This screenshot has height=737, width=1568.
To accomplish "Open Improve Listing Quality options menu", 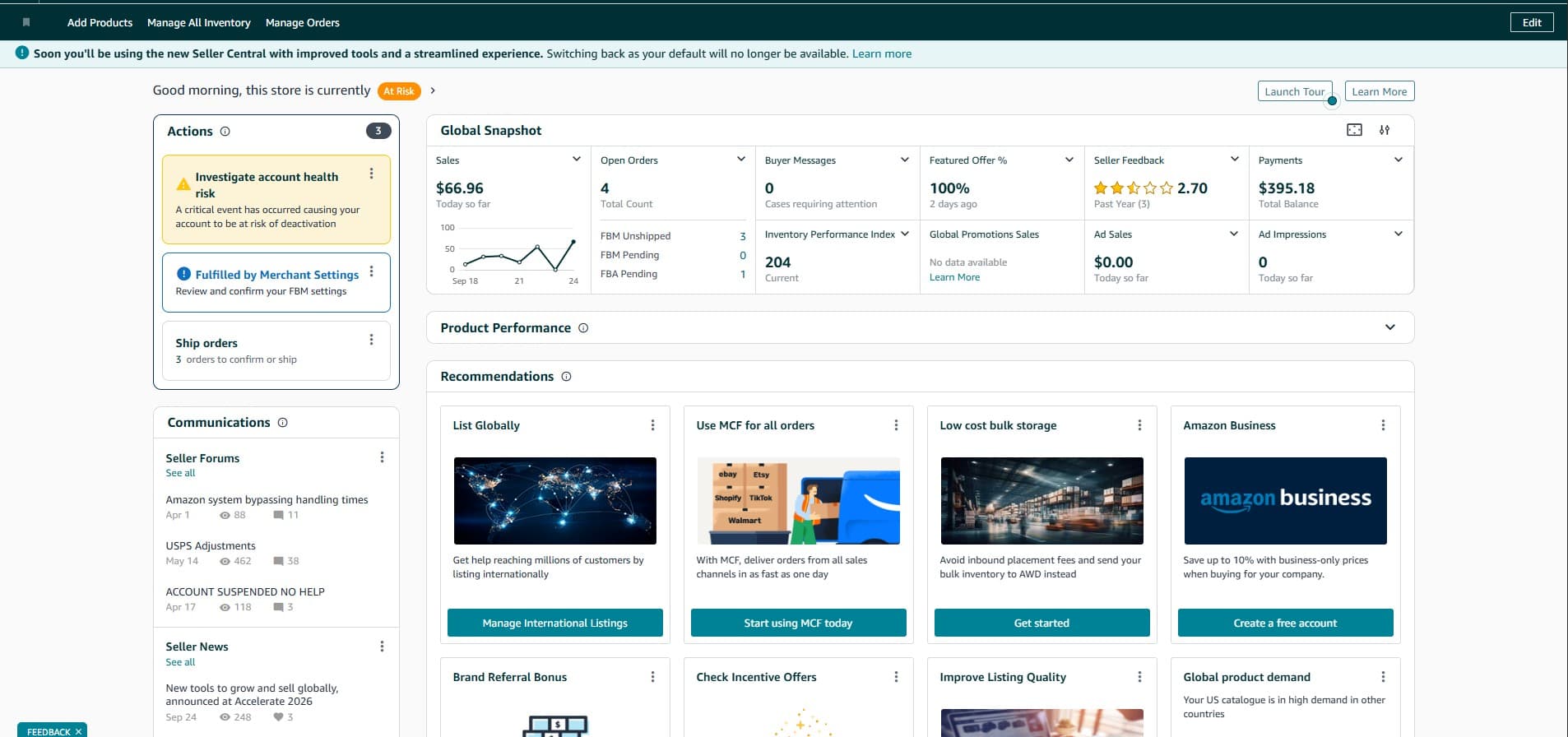I will click(1139, 677).
